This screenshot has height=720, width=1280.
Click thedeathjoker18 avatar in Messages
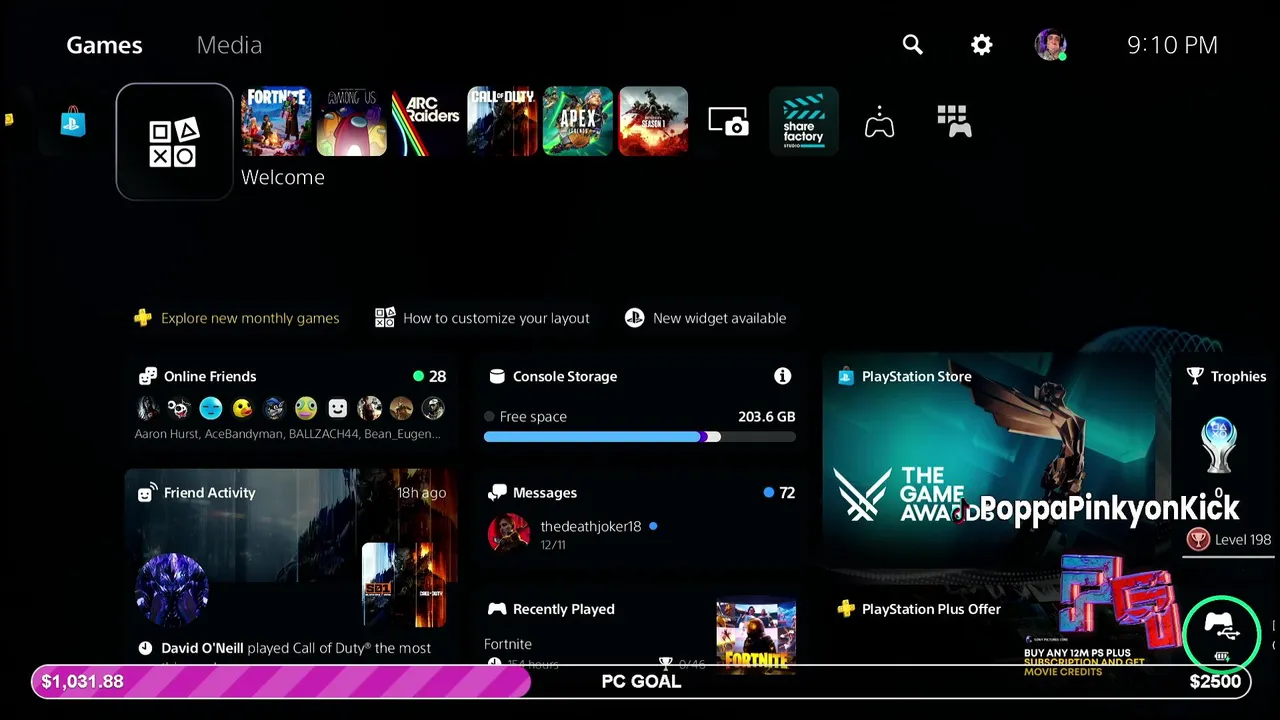508,534
